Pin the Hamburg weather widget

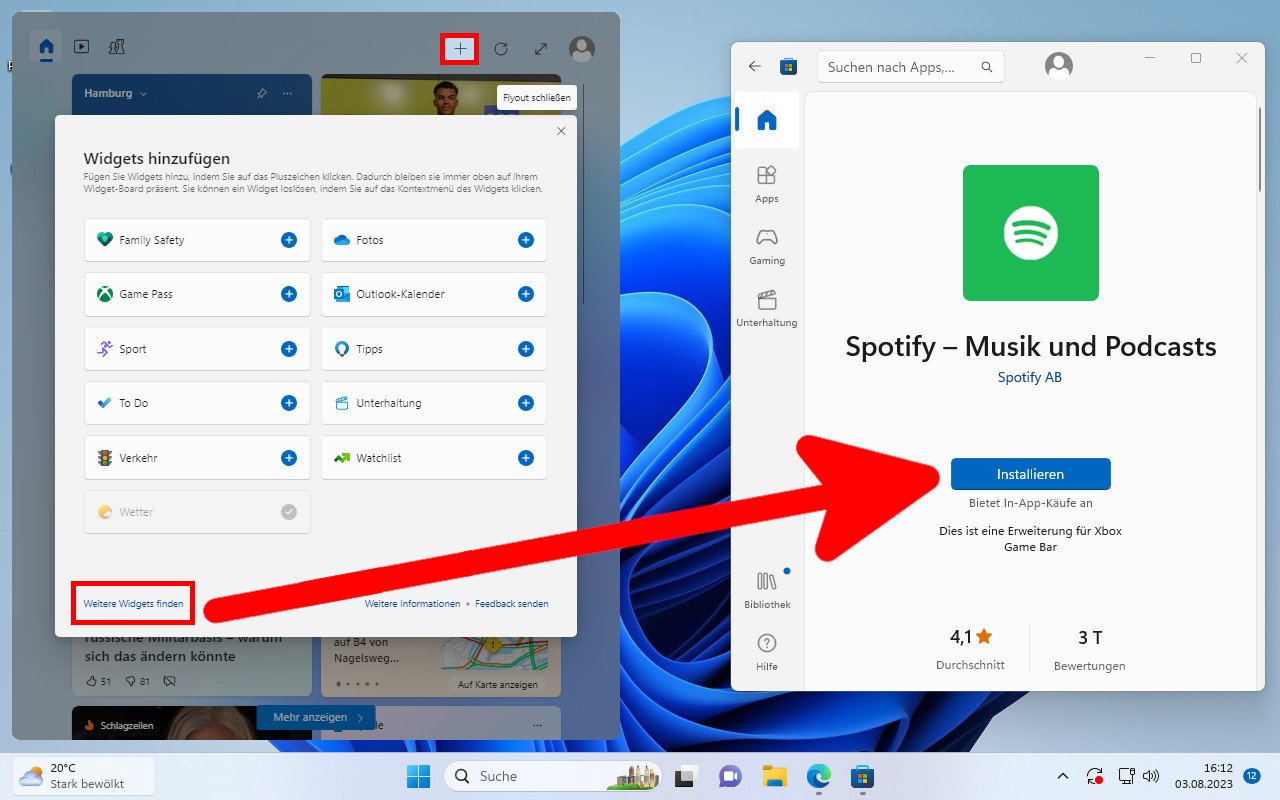click(262, 93)
